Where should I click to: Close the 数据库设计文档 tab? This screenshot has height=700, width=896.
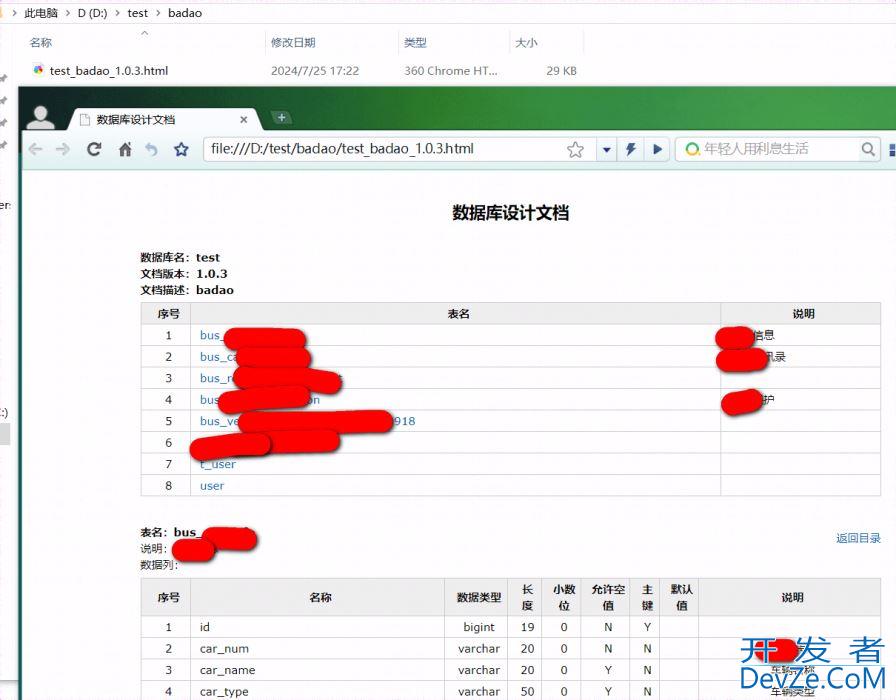pyautogui.click(x=244, y=119)
